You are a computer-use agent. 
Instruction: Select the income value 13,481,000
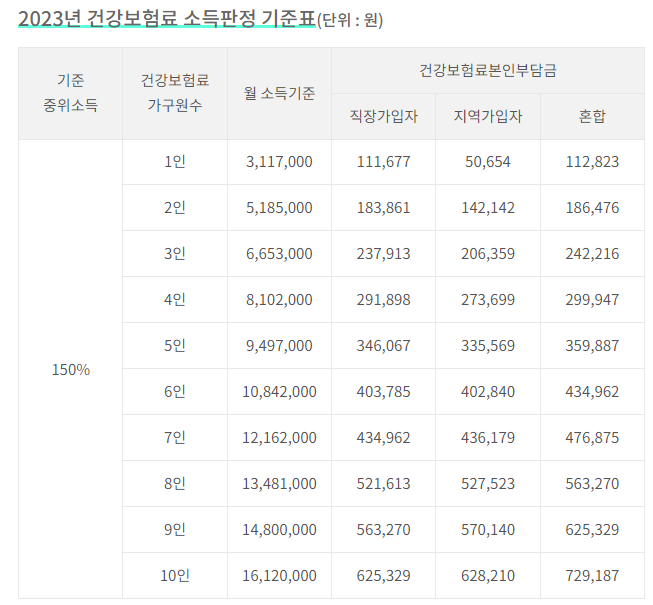279,483
